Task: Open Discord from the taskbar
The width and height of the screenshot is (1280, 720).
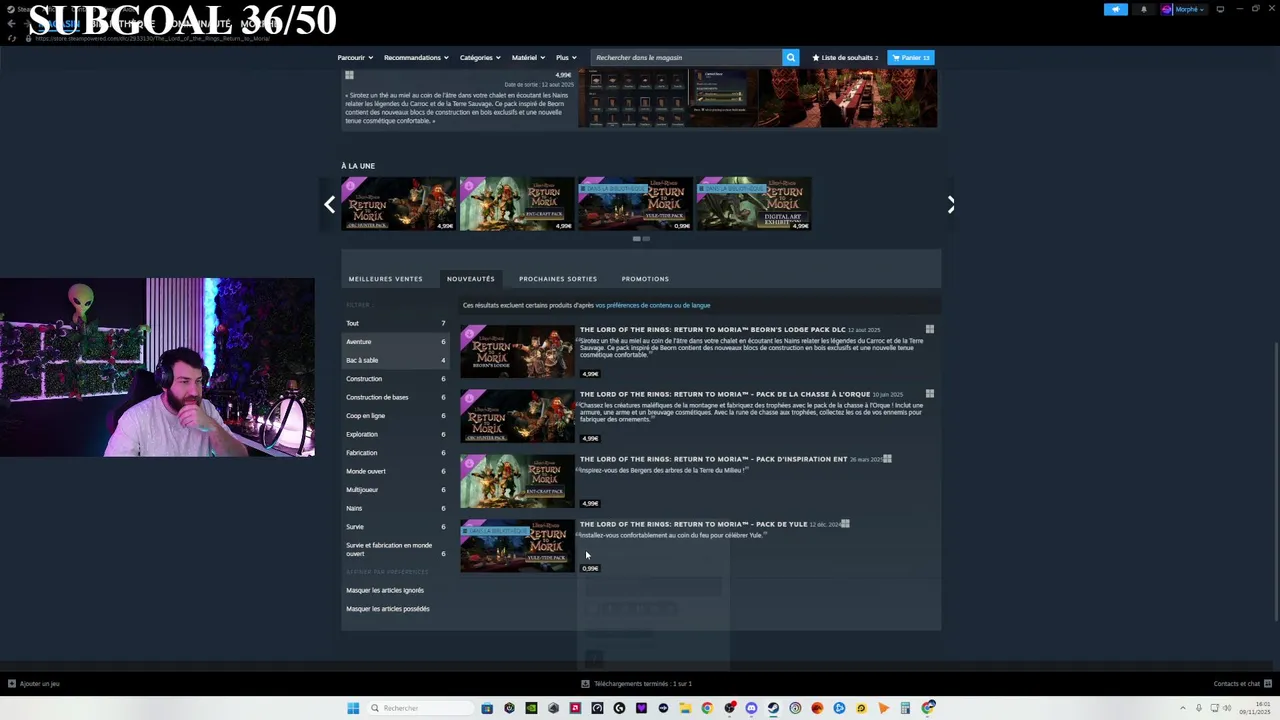Action: point(751,708)
